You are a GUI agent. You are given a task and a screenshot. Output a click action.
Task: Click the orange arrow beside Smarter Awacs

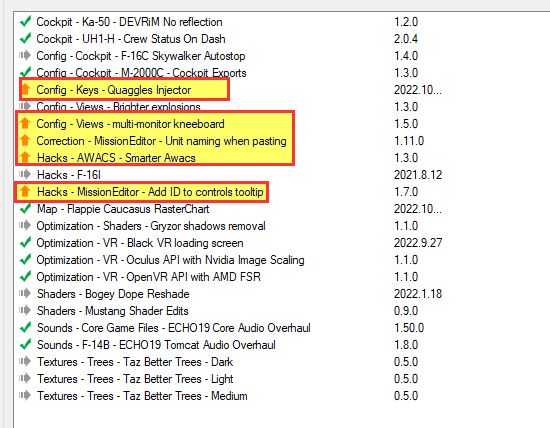25,157
